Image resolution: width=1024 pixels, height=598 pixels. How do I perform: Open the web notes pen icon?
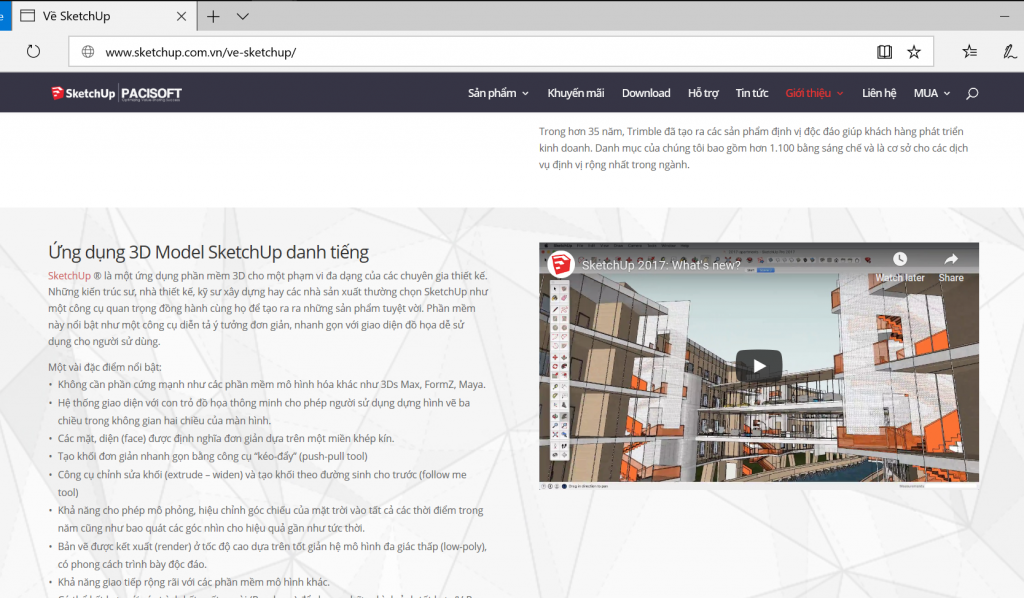pos(1010,52)
